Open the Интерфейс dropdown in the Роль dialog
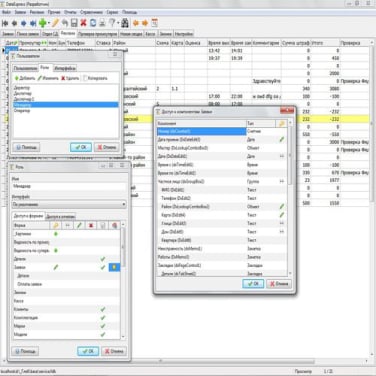 tap(69, 204)
